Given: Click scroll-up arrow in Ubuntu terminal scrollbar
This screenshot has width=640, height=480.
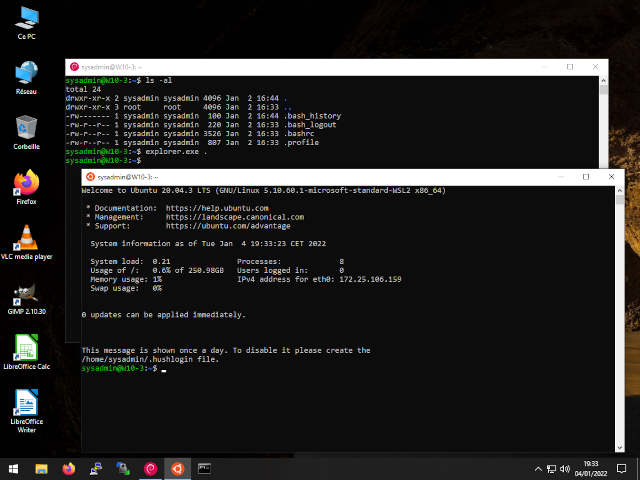Looking at the screenshot, I should point(620,191).
